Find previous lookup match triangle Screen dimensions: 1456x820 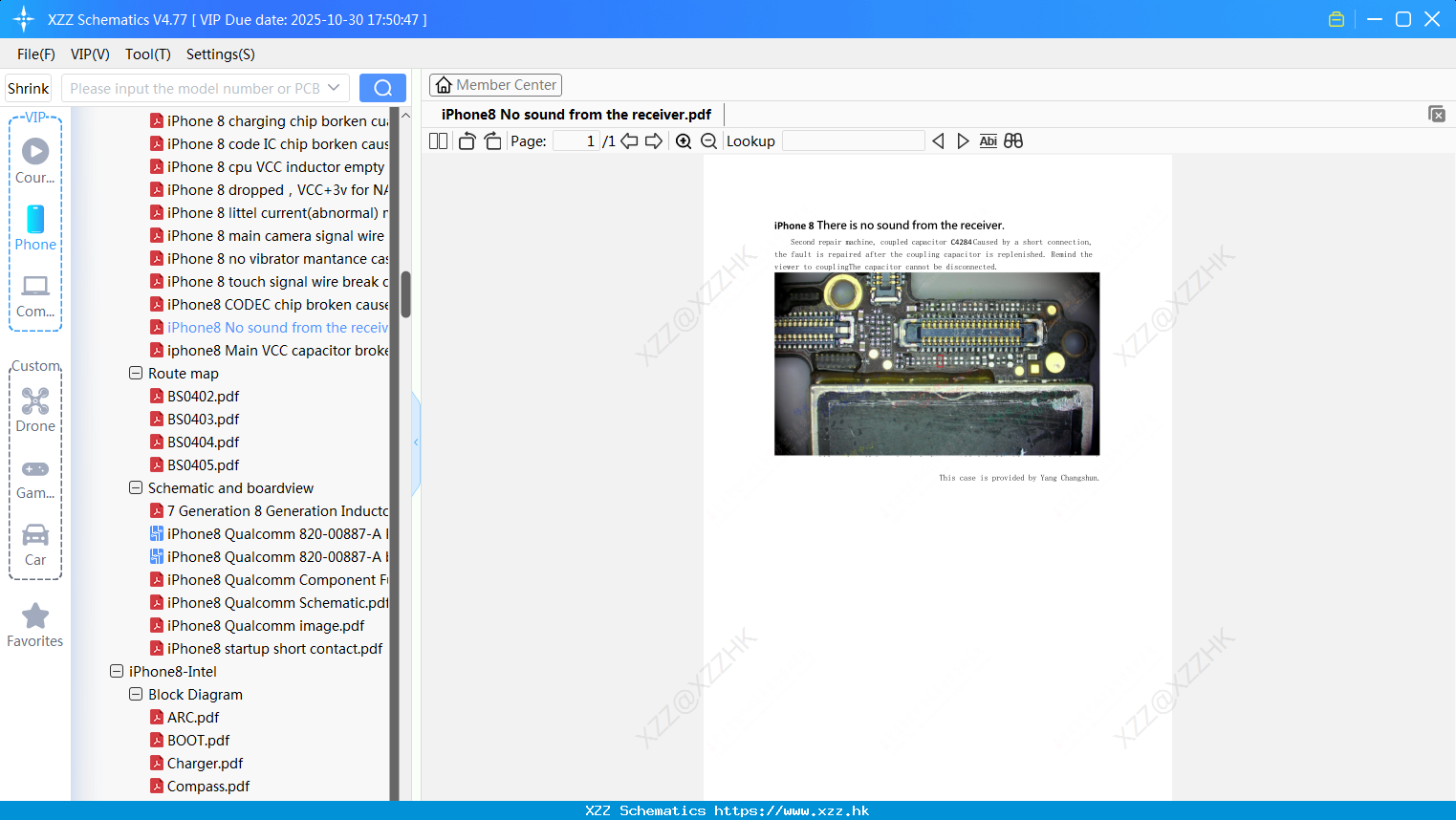click(938, 140)
